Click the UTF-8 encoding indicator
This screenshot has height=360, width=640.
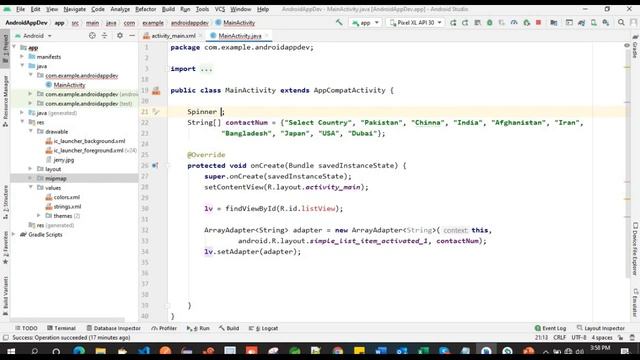[x=579, y=338]
